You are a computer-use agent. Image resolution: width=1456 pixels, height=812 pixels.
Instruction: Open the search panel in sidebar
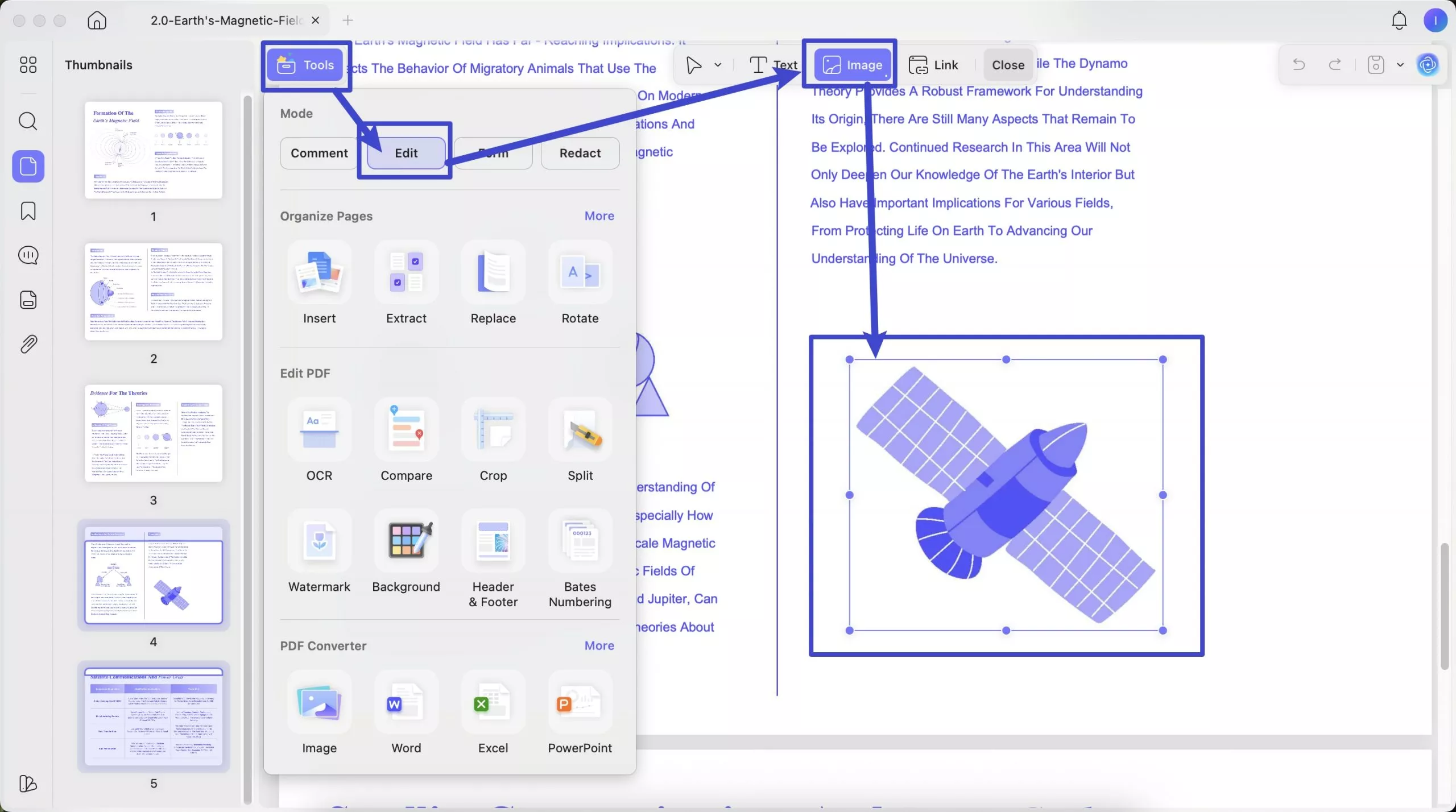coord(28,121)
